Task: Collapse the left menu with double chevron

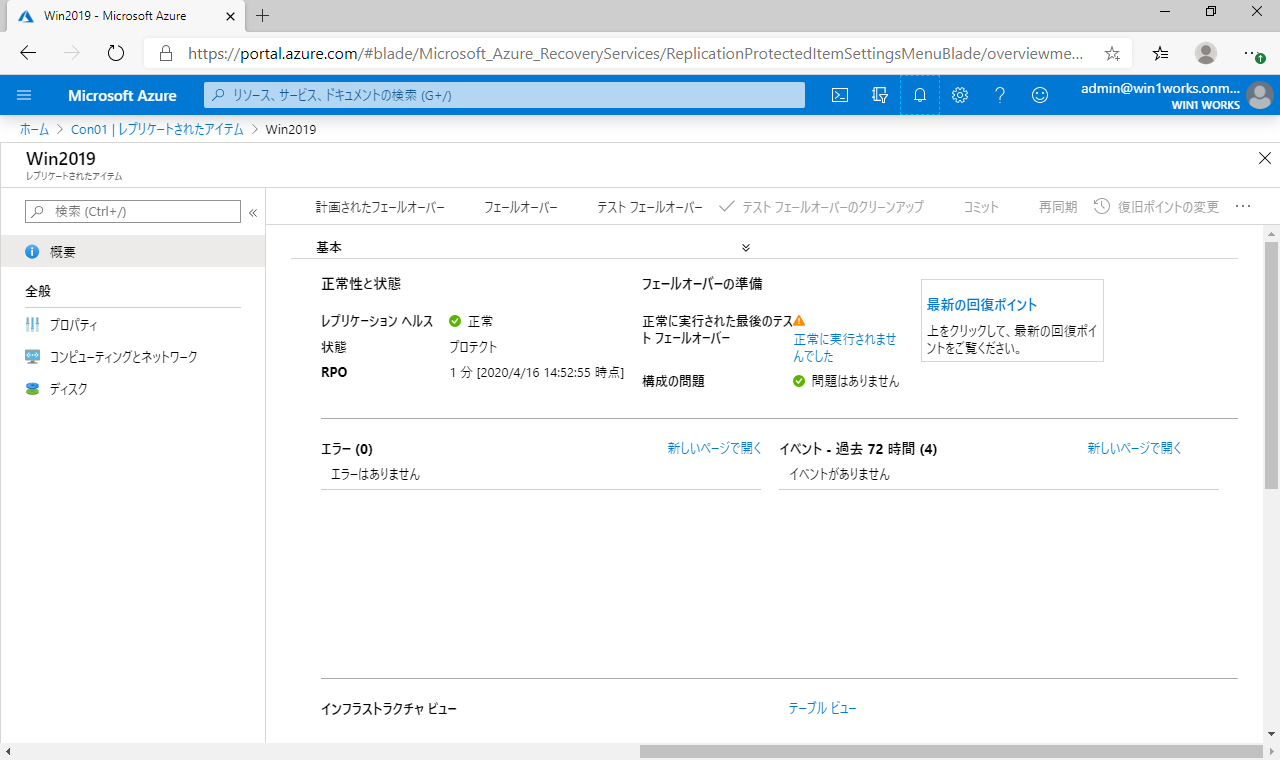Action: (x=253, y=212)
